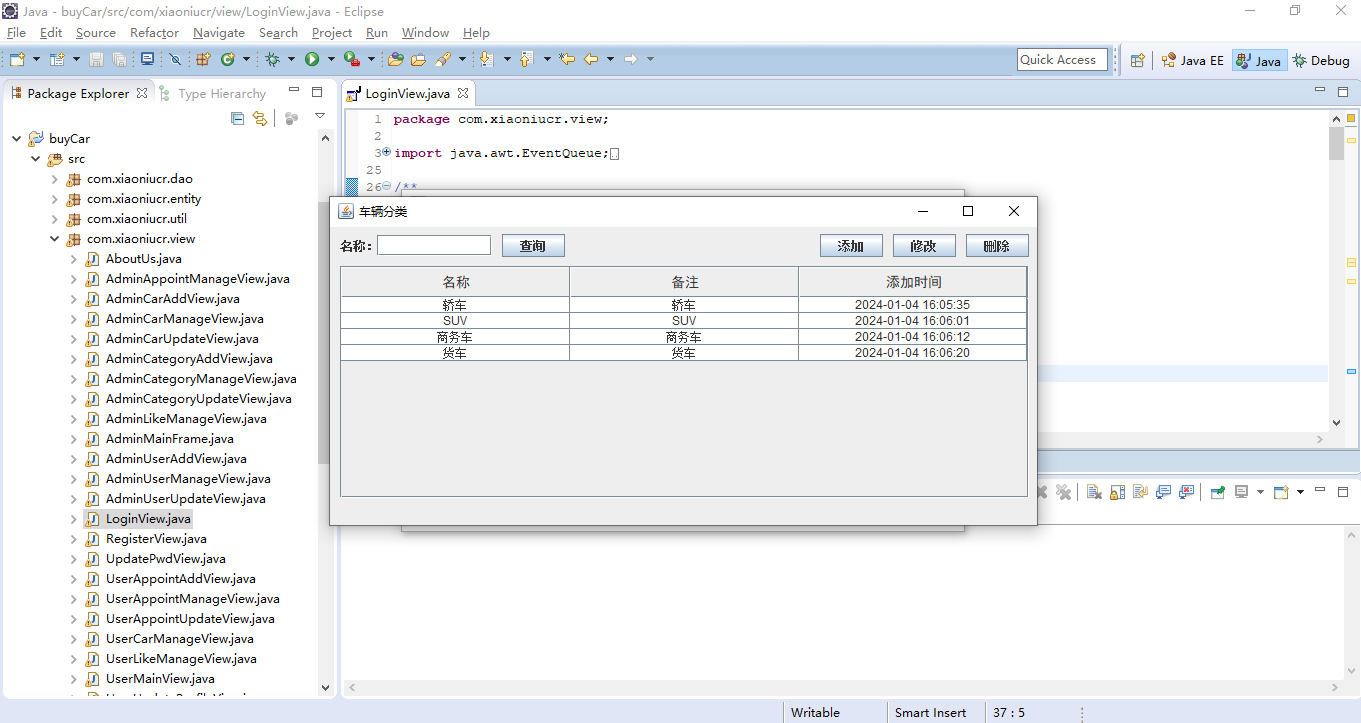Click the 删除 button
Viewport: 1361px width, 723px height.
point(997,246)
